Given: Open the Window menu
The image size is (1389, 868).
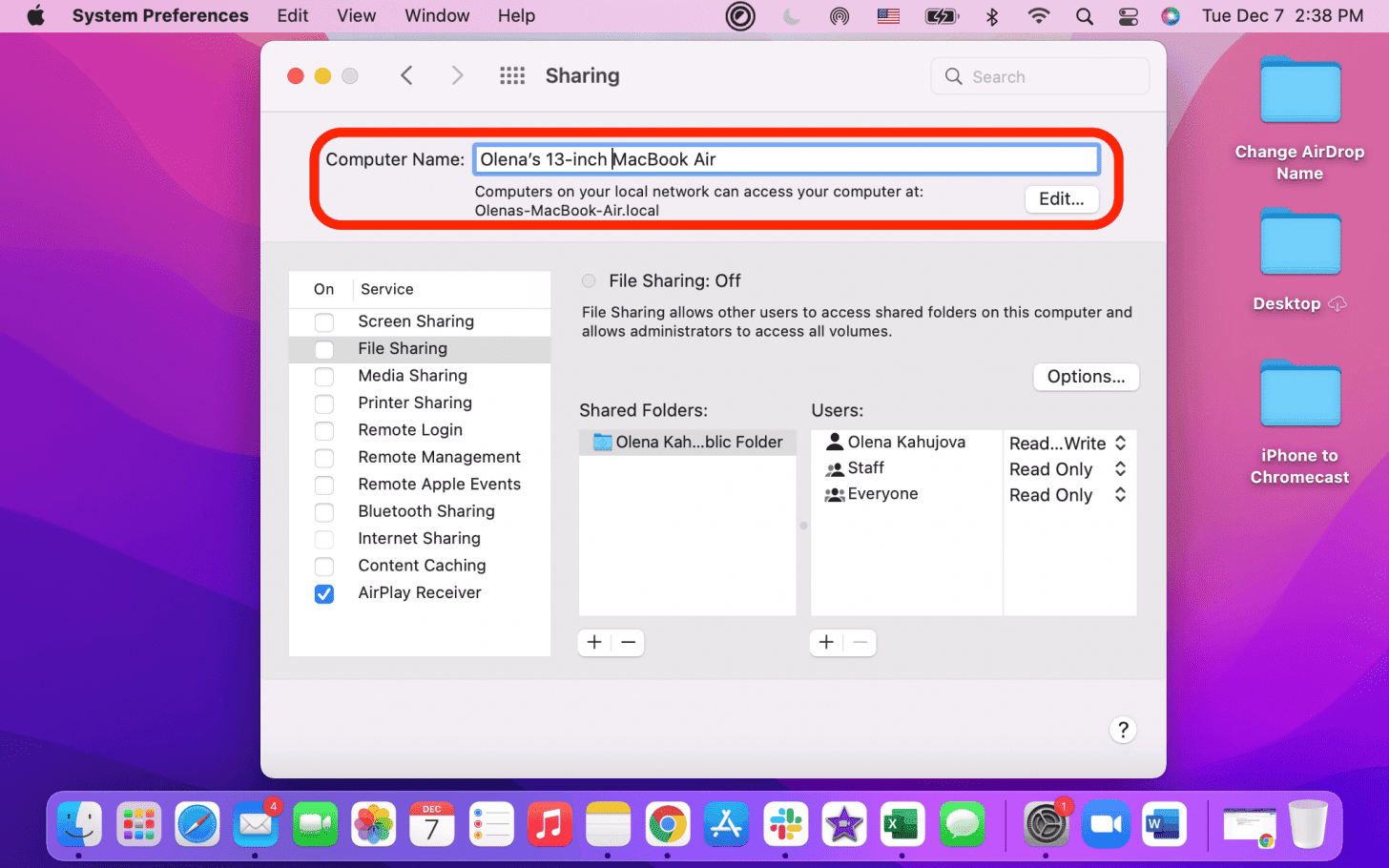Looking at the screenshot, I should 437,15.
